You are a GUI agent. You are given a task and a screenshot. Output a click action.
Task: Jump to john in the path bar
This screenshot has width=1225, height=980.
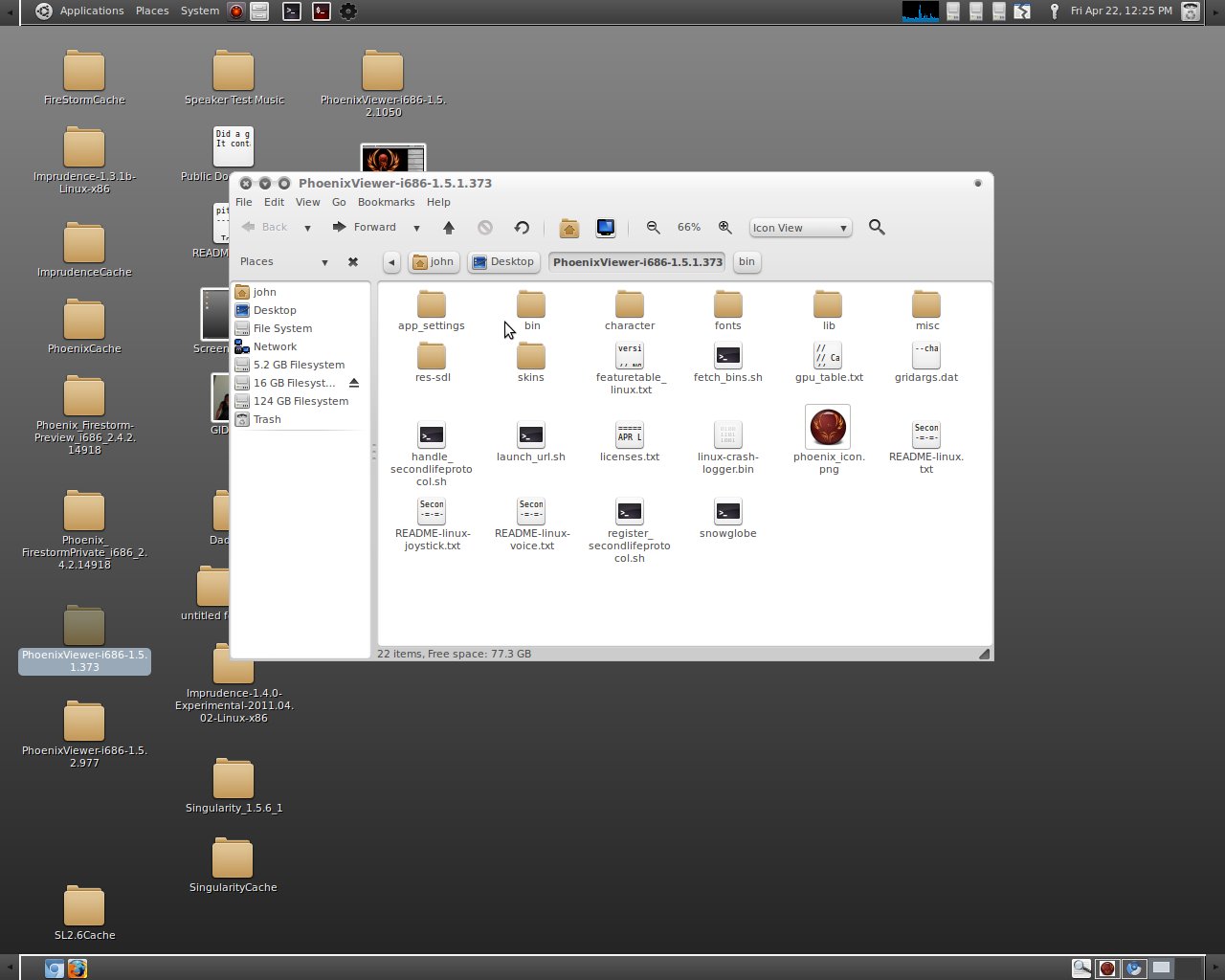[434, 261]
